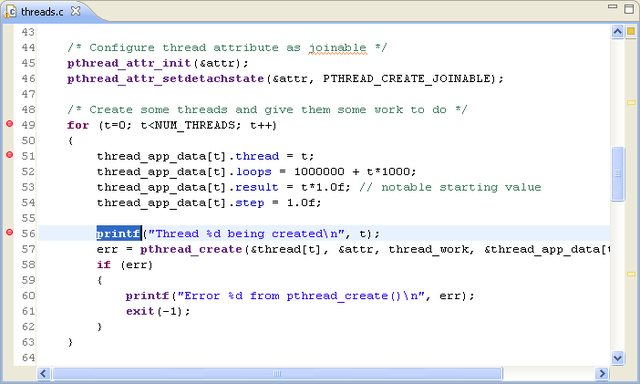Viewport: 640px width, 384px height.
Task: Maximize the editor view
Action: [x=629, y=9]
